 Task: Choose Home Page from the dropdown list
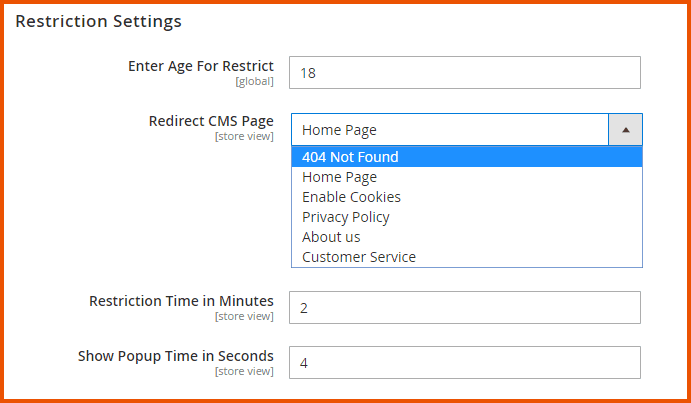coord(340,177)
